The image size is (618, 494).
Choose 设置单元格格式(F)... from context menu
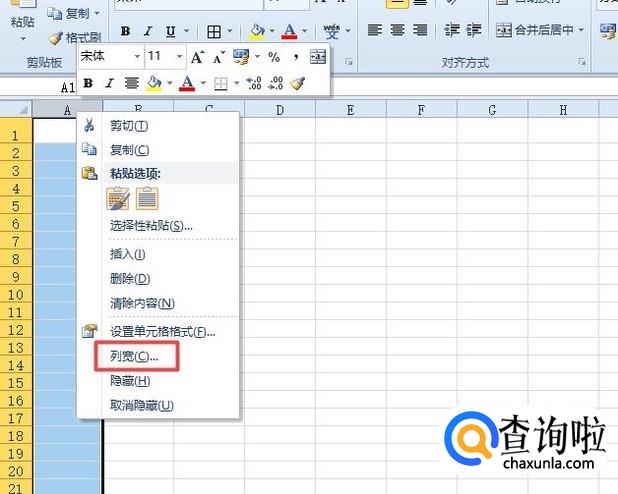click(x=159, y=332)
